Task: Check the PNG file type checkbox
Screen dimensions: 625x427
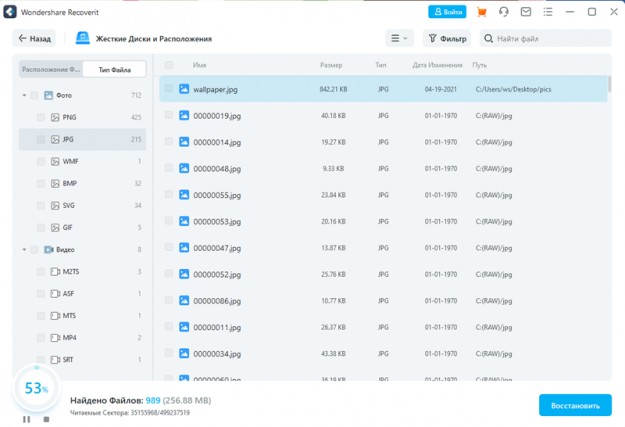Action: (x=41, y=117)
